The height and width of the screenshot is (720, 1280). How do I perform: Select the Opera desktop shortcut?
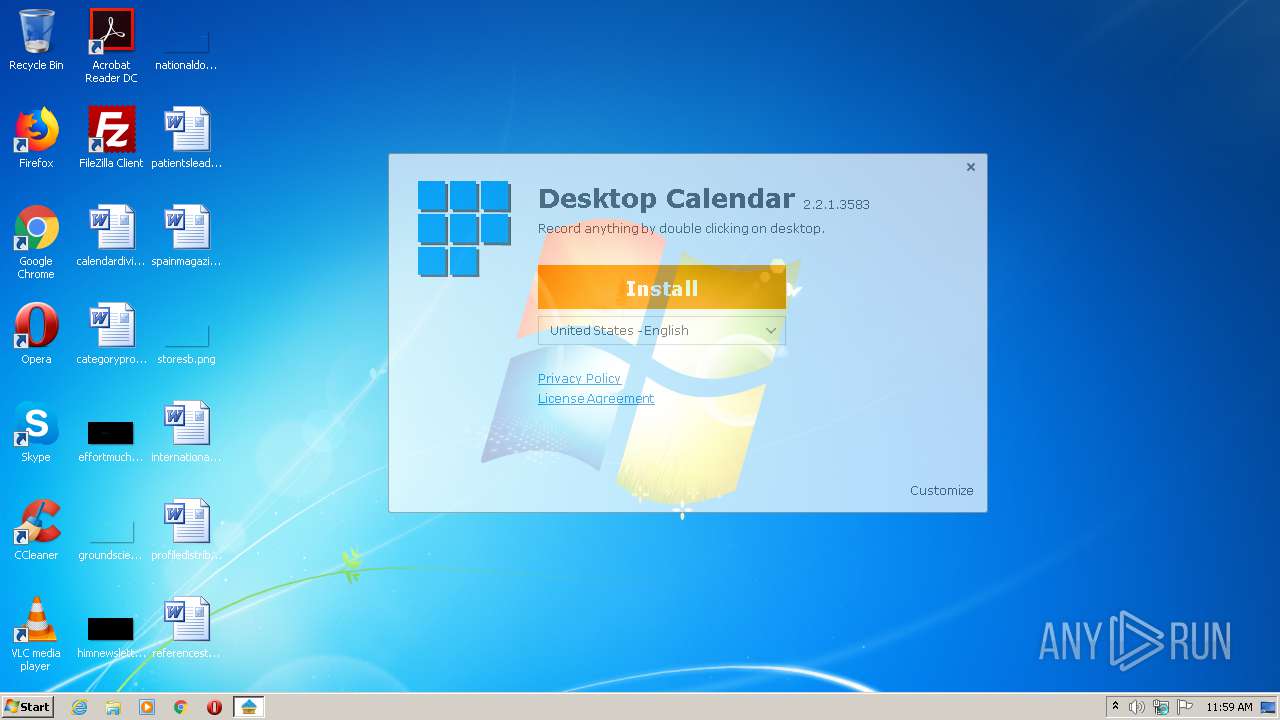36,334
